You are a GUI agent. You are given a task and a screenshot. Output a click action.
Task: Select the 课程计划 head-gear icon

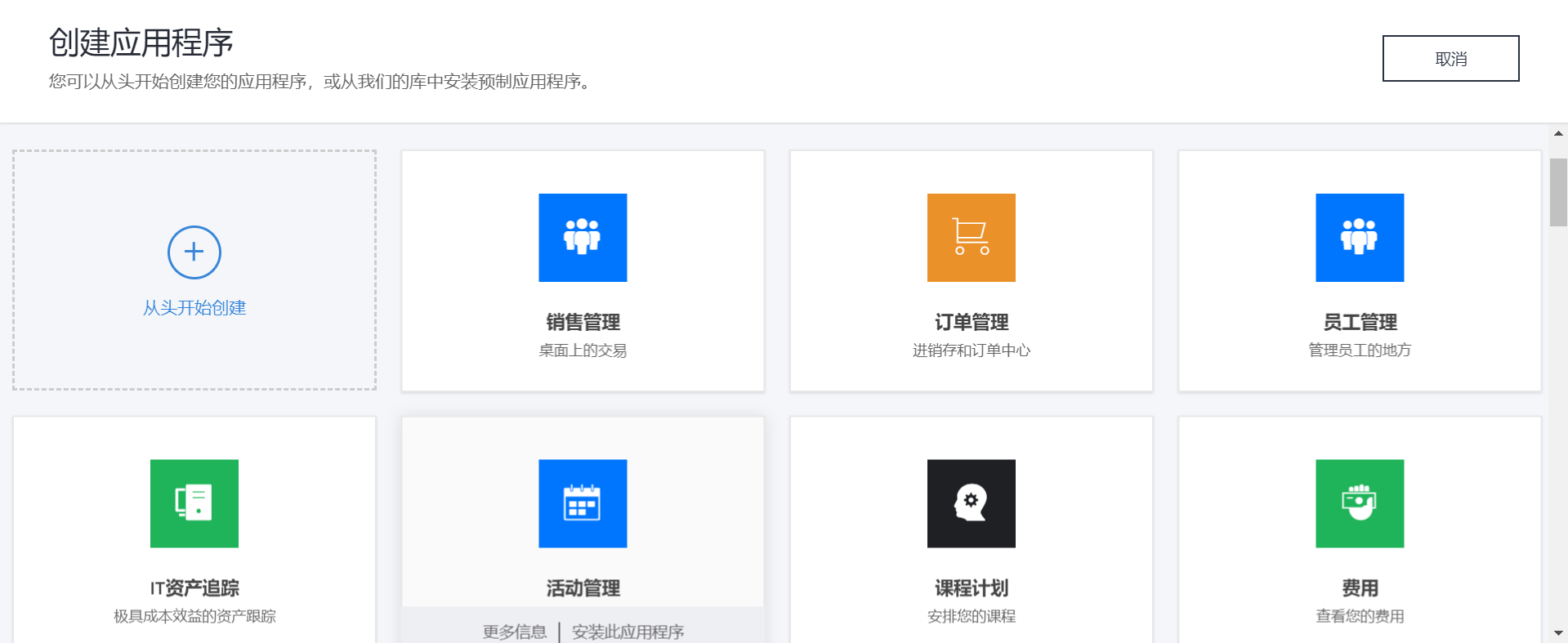pyautogui.click(x=972, y=503)
